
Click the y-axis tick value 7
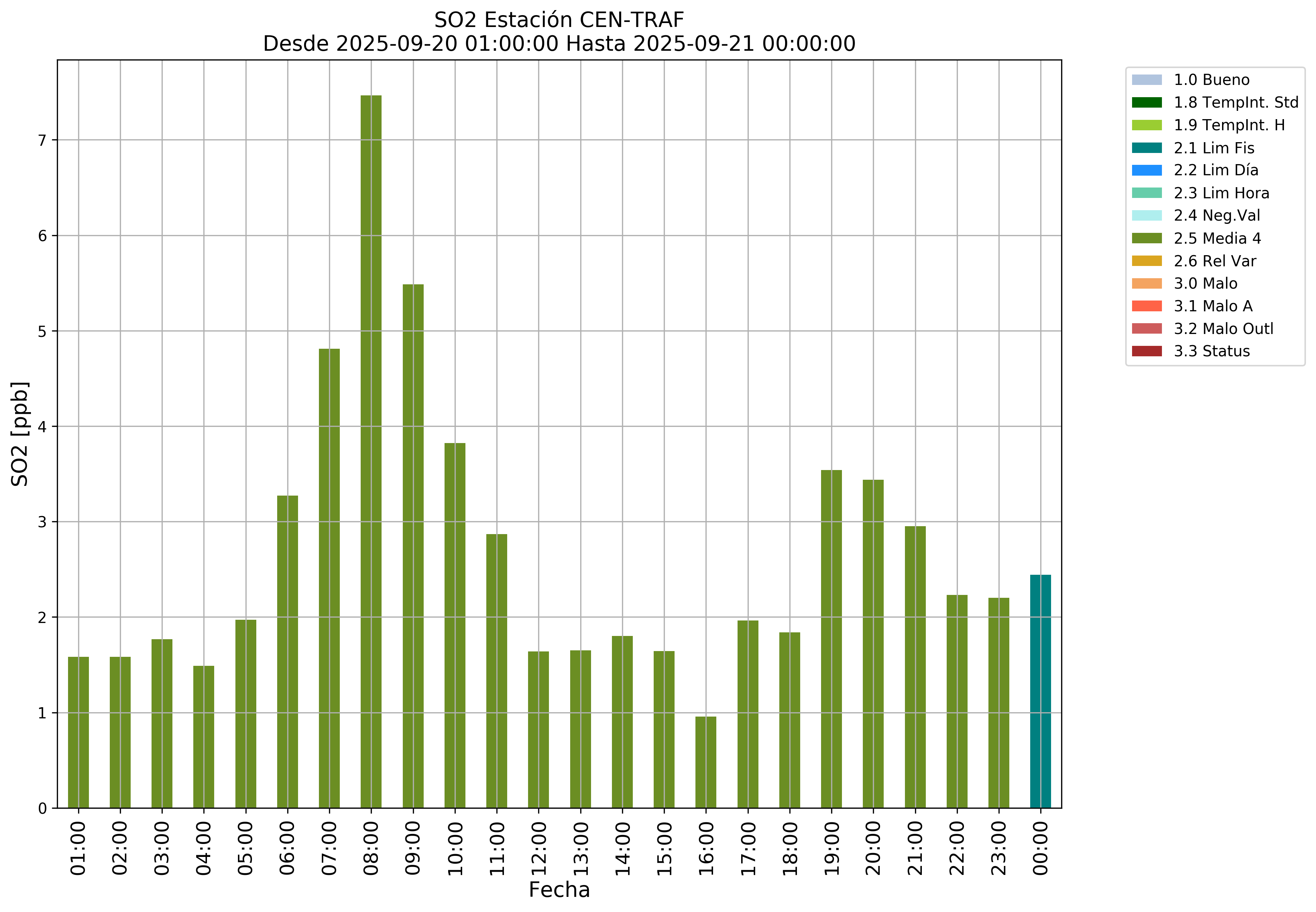point(42,141)
